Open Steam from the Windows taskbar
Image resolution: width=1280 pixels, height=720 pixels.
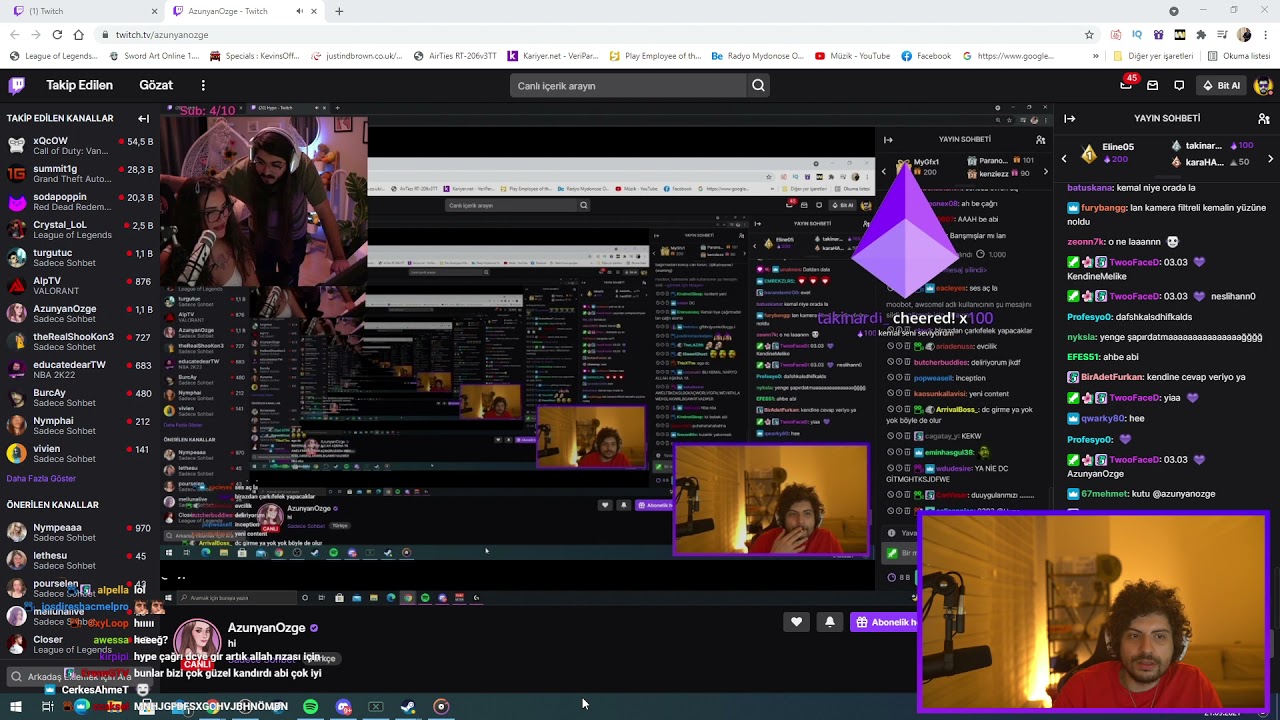[x=408, y=707]
